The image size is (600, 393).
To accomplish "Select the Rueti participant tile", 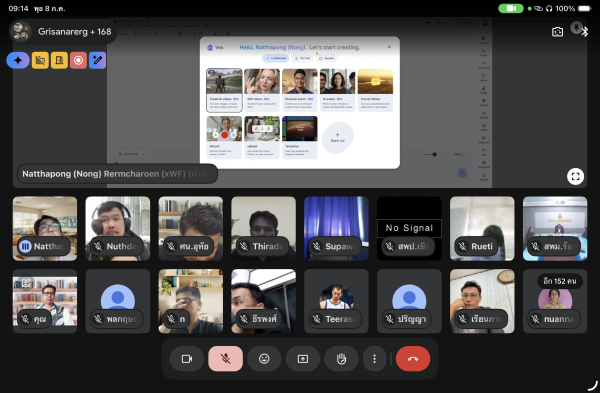I will coord(482,228).
